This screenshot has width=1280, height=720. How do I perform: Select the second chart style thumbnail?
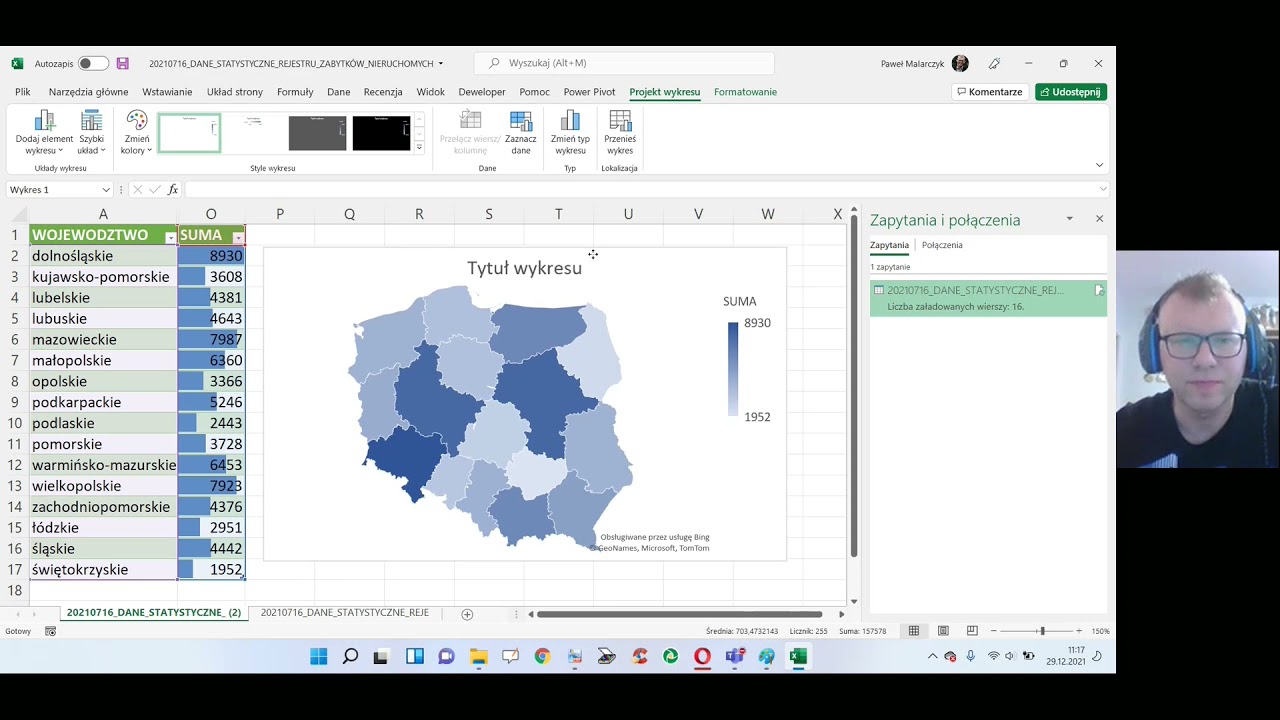click(253, 133)
